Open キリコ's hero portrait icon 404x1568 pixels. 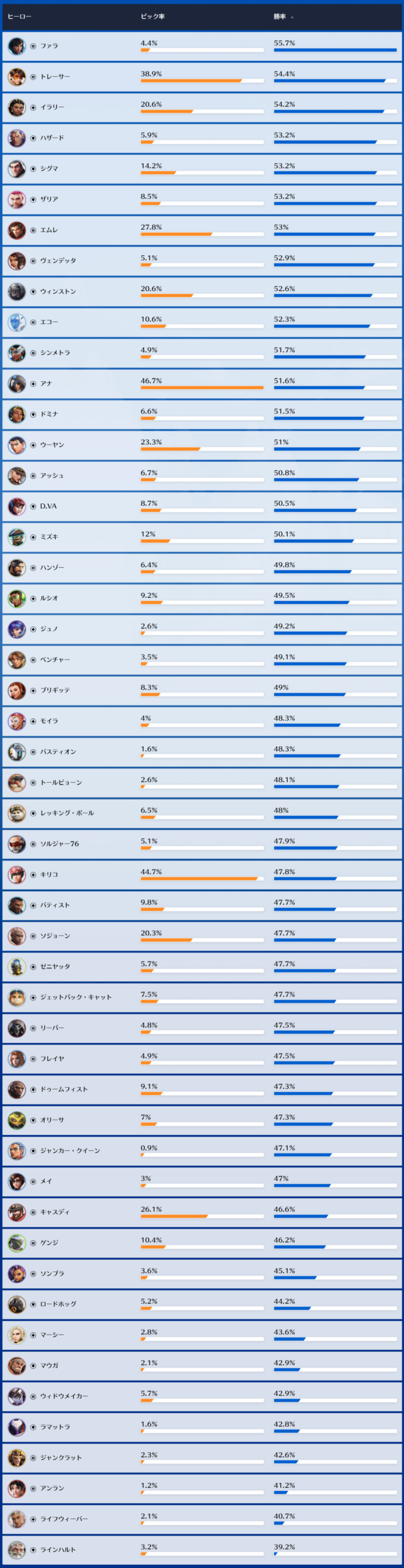[x=17, y=875]
